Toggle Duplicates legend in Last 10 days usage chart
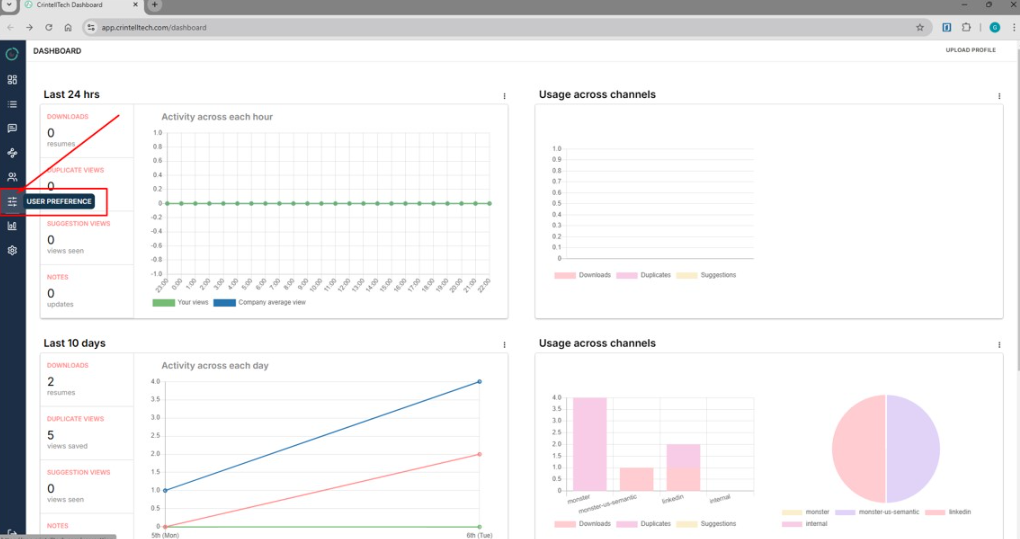 [643, 524]
